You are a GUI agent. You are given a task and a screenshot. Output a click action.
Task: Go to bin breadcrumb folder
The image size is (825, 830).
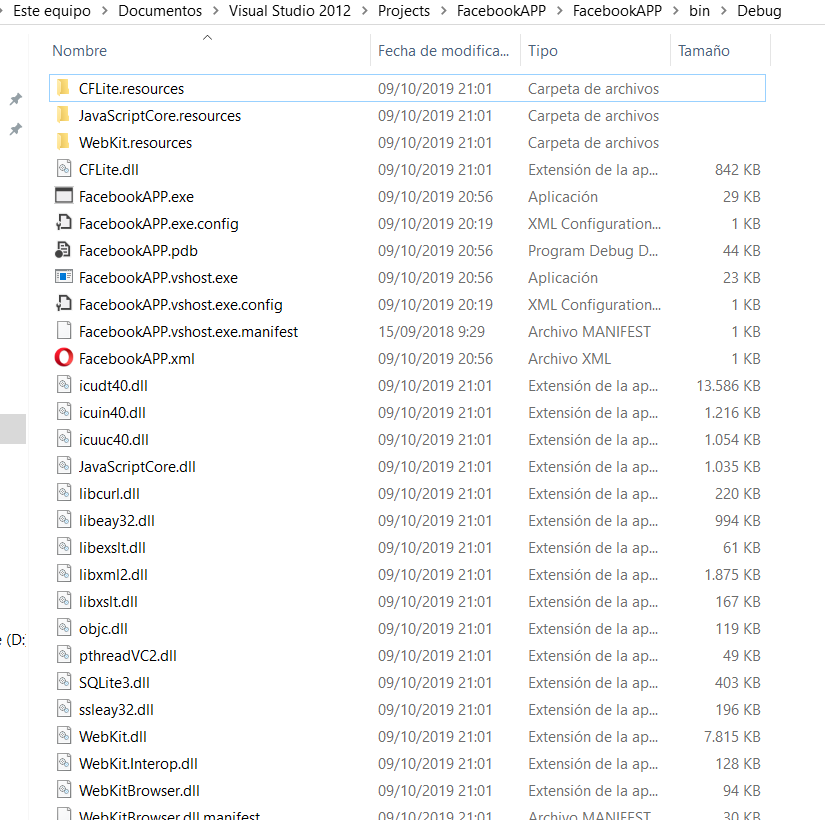pos(699,11)
